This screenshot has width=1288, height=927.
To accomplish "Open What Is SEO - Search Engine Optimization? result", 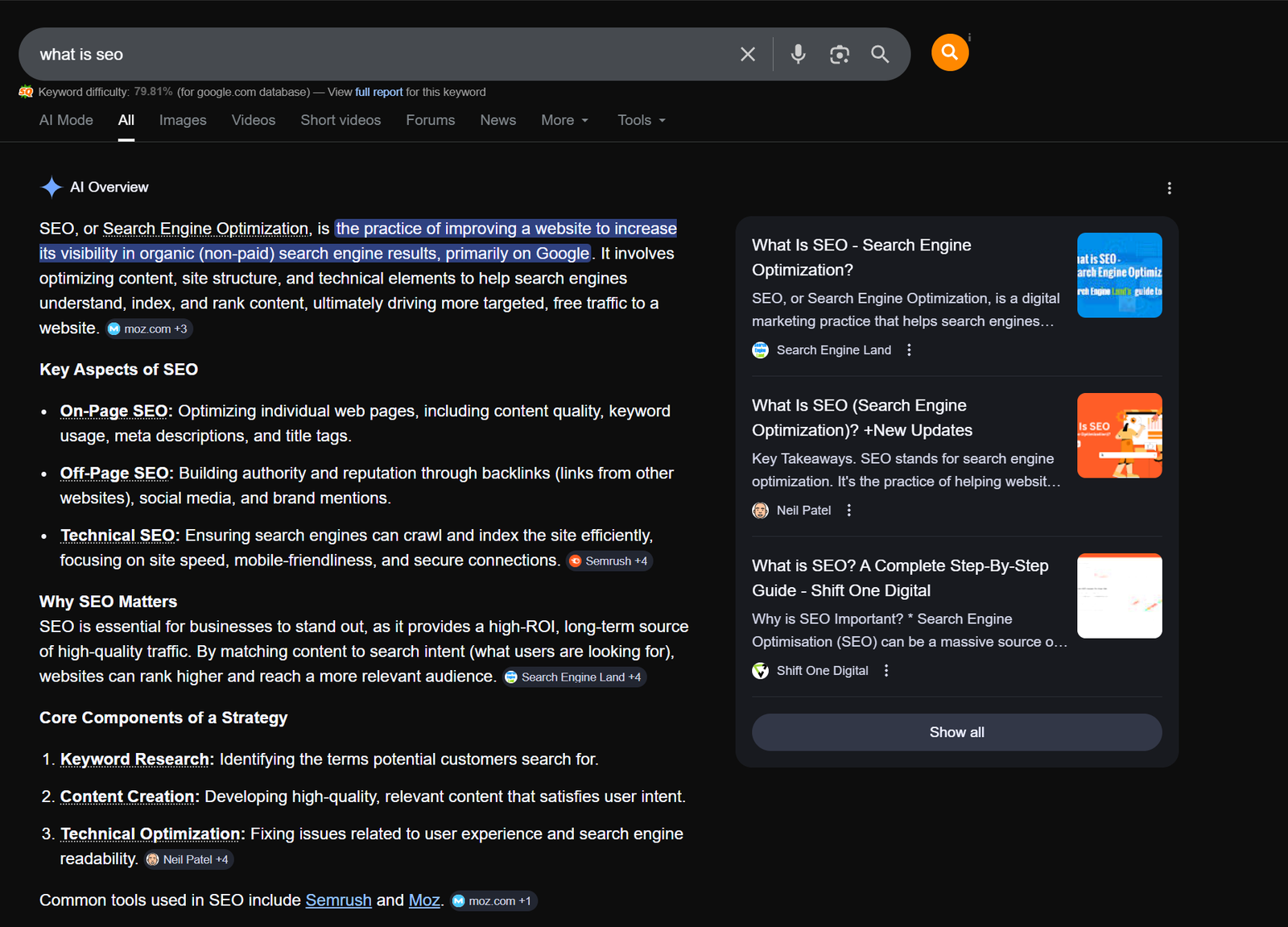I will (x=861, y=257).
